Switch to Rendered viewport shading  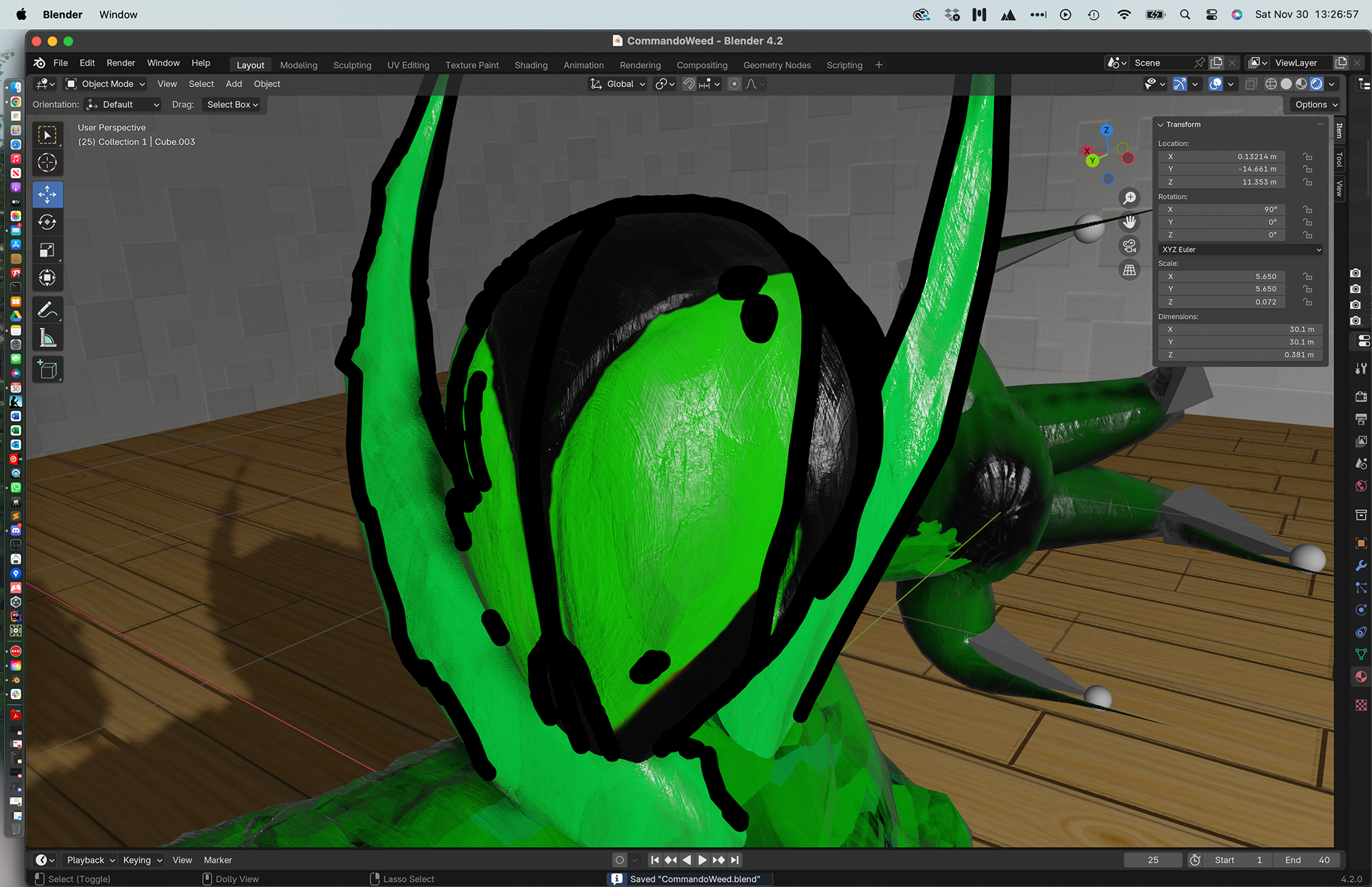point(1316,84)
